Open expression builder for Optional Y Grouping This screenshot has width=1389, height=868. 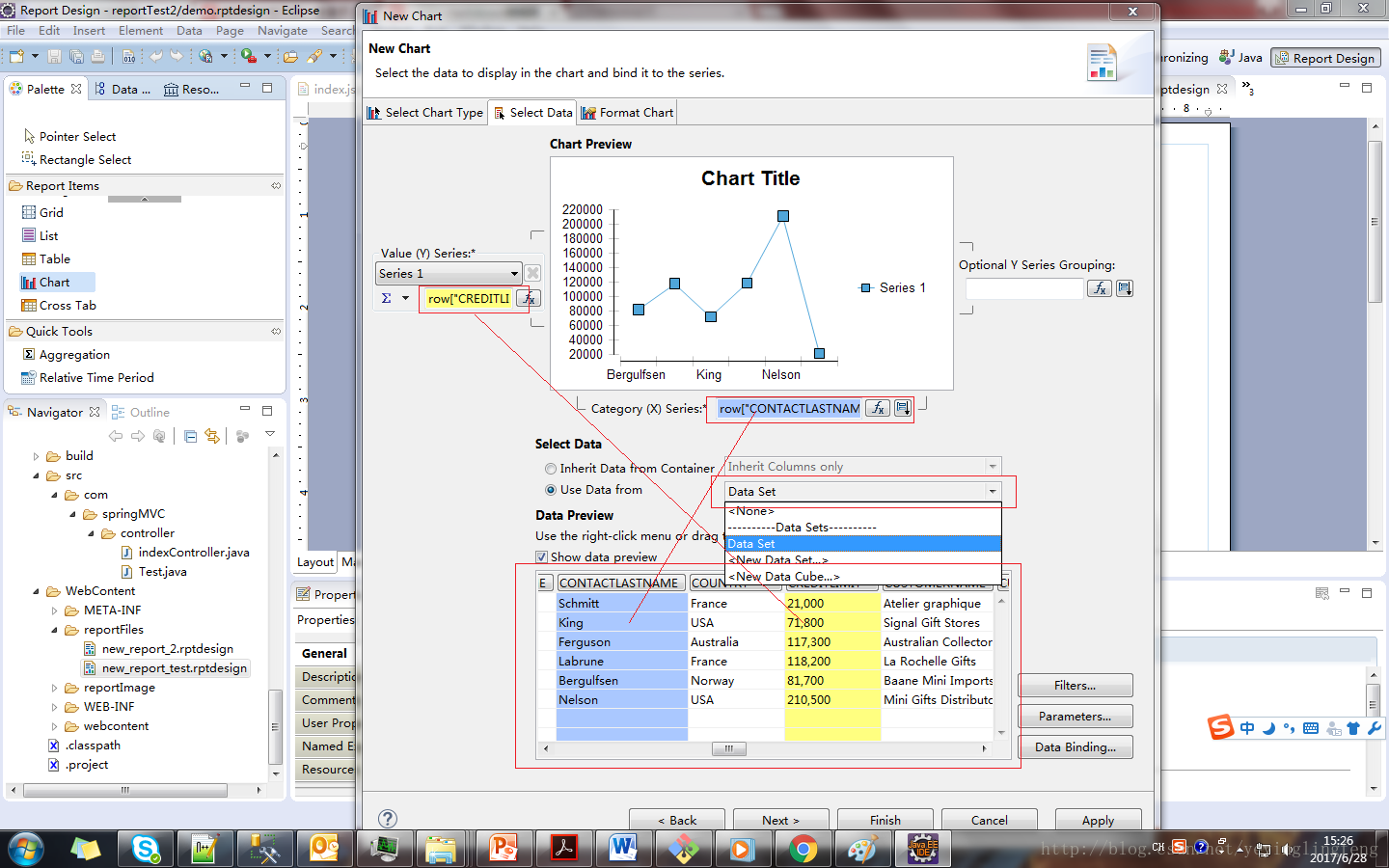tap(1100, 288)
